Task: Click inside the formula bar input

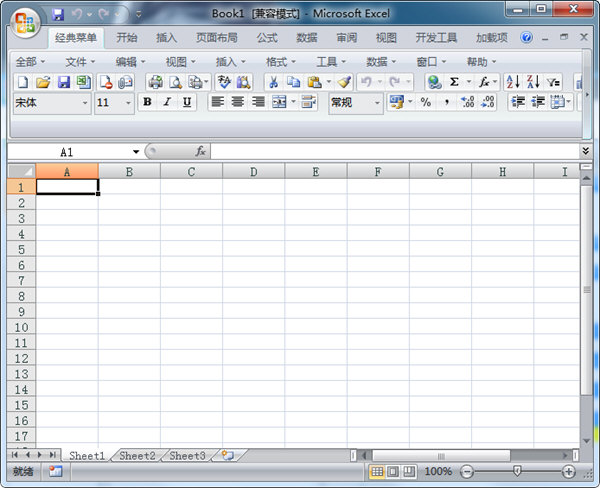Action: coord(394,152)
